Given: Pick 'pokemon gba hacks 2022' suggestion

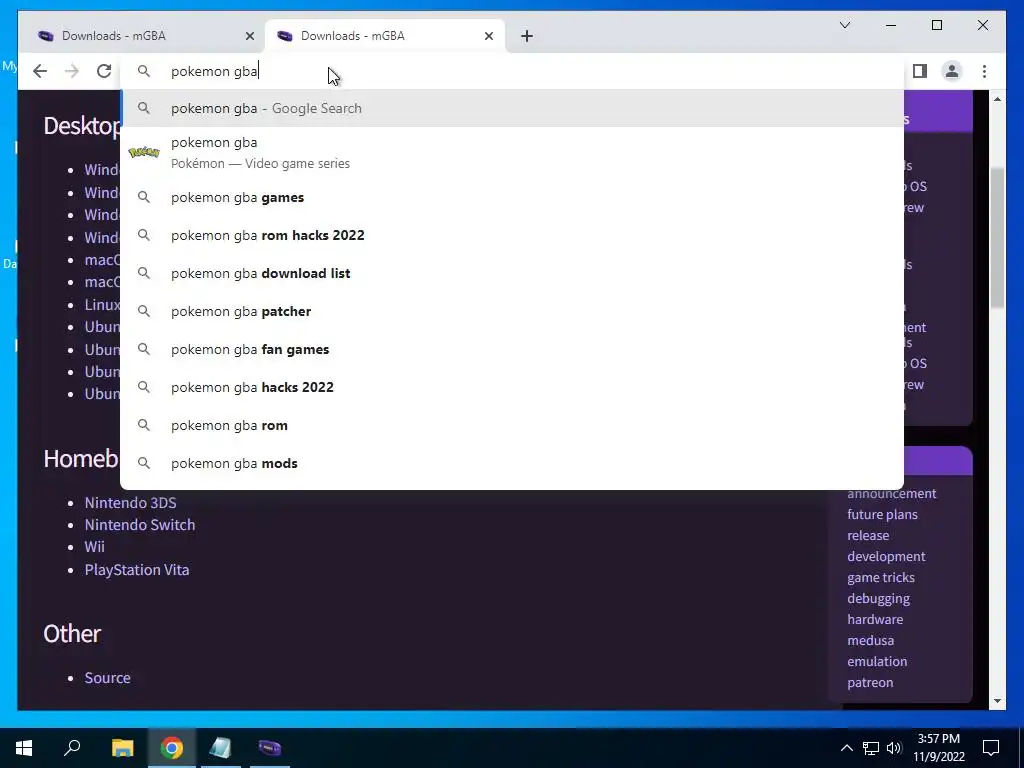Looking at the screenshot, I should point(512,387).
